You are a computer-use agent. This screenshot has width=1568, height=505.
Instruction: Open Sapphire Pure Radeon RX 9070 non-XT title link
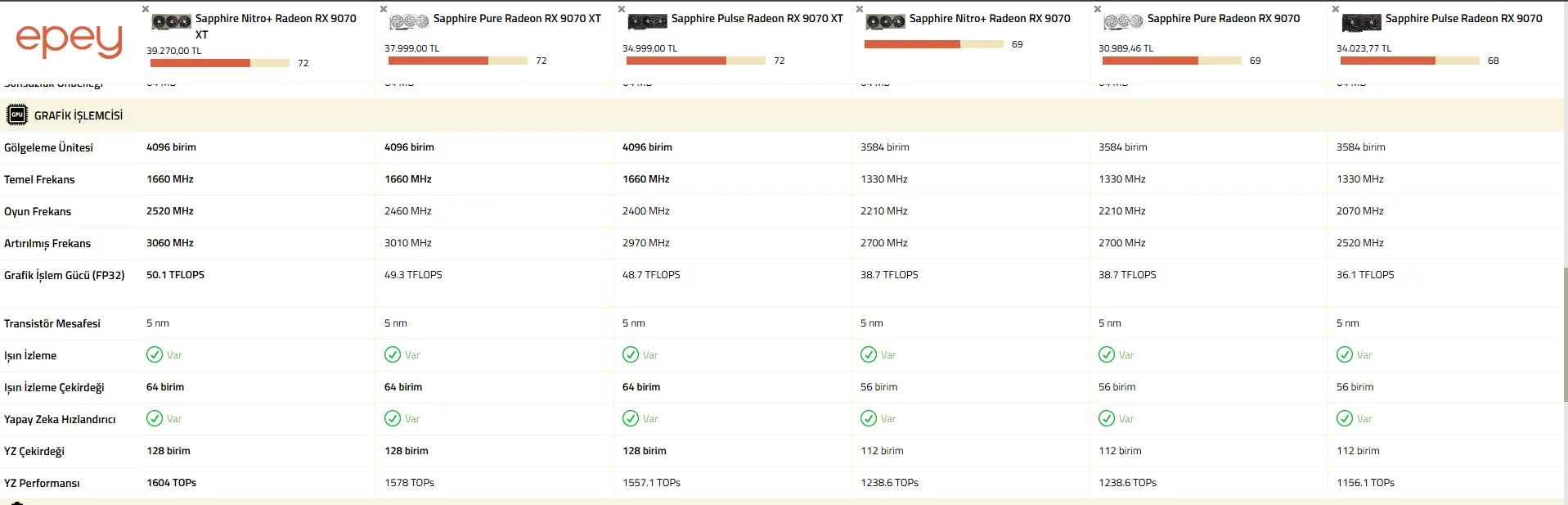[1223, 18]
